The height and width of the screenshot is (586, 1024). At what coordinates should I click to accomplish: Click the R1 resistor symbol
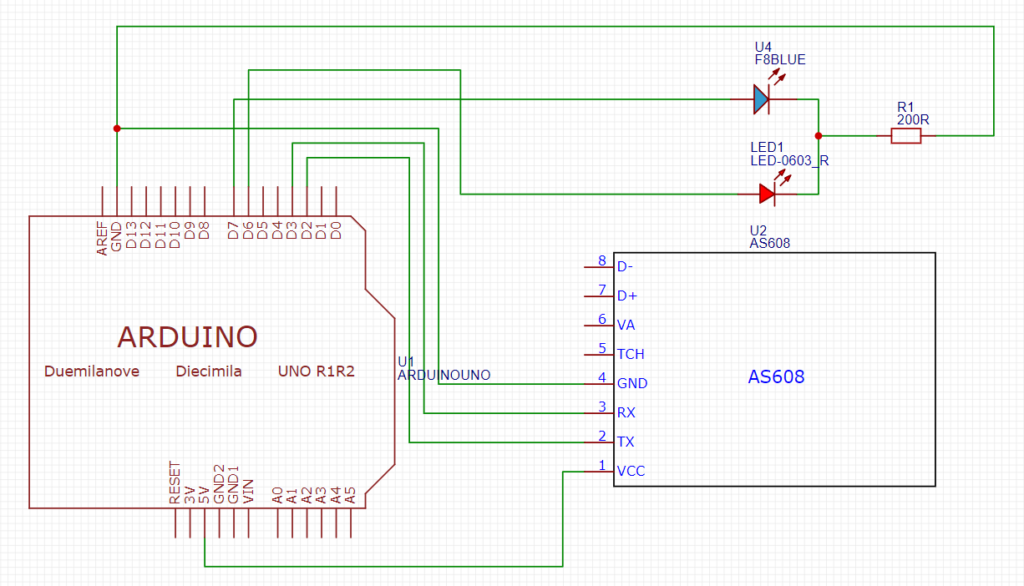(x=906, y=136)
